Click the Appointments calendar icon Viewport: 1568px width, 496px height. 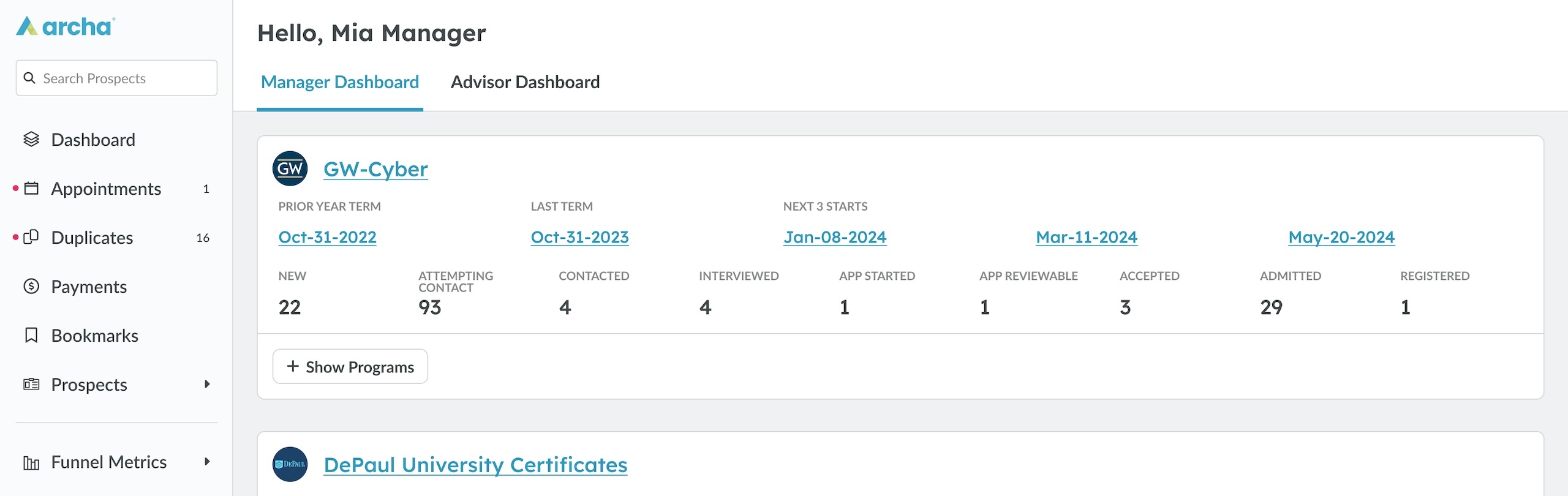coord(31,189)
